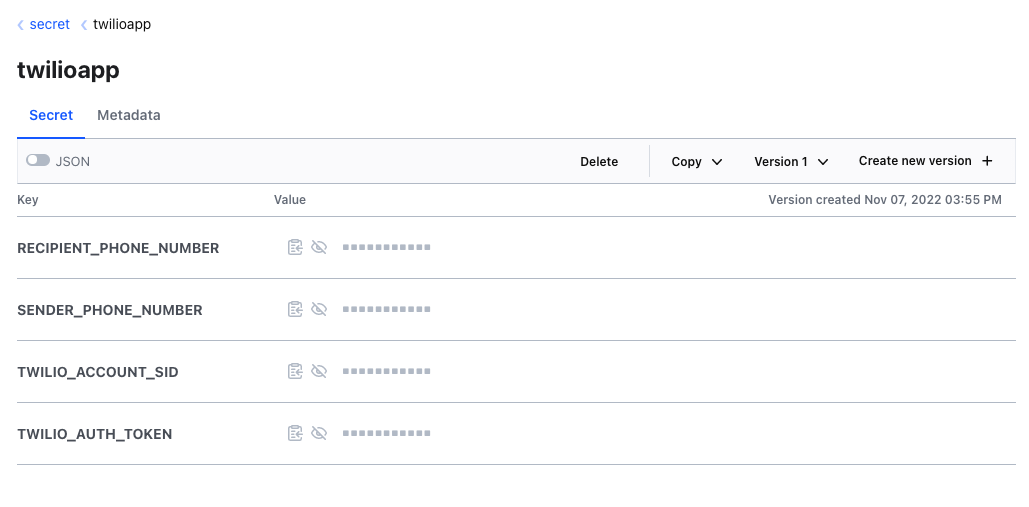Reveal the RECIPIENT_PHONE_NUMBER hidden value

coord(319,247)
